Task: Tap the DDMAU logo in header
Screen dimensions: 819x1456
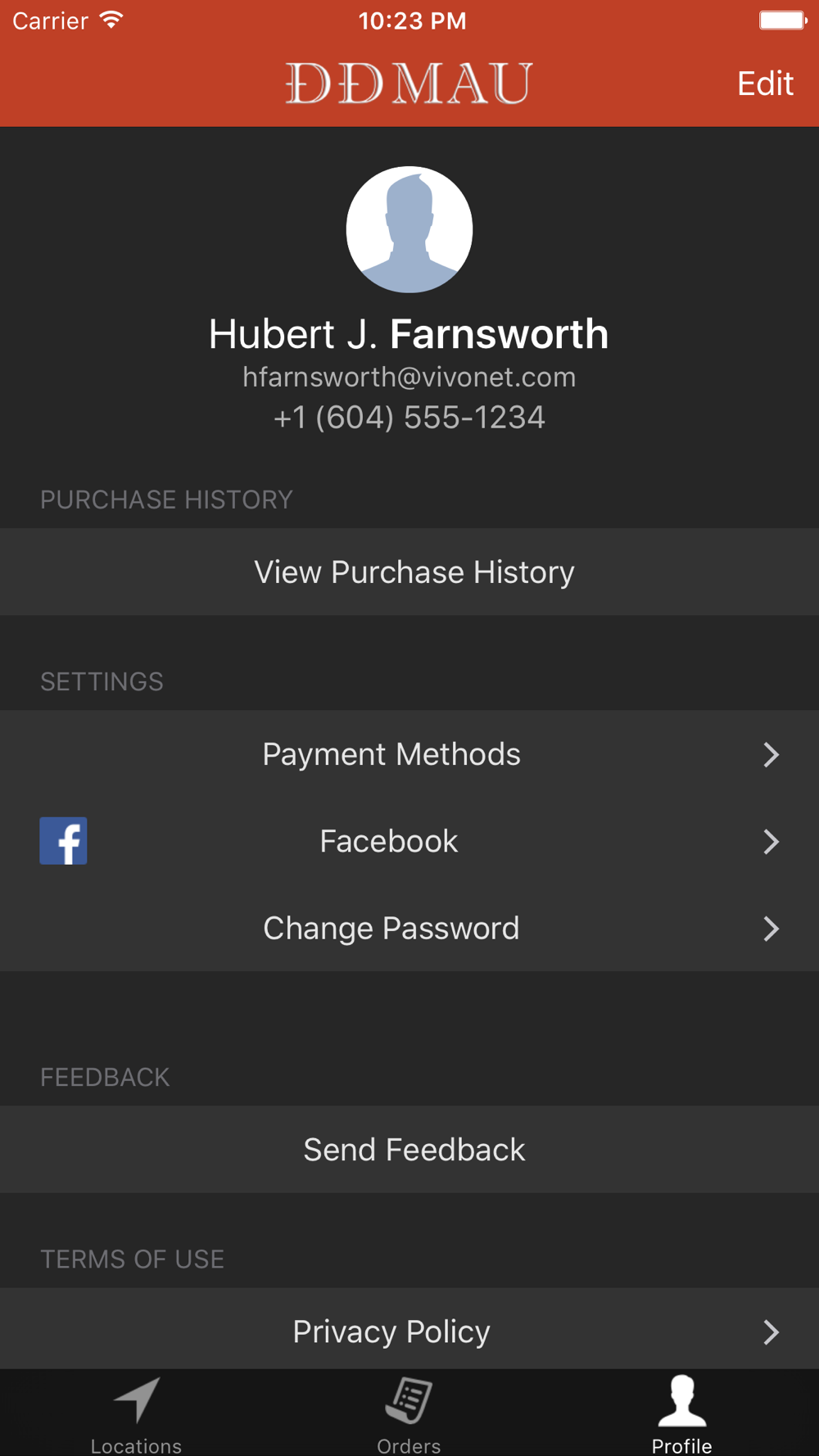Action: 409,84
